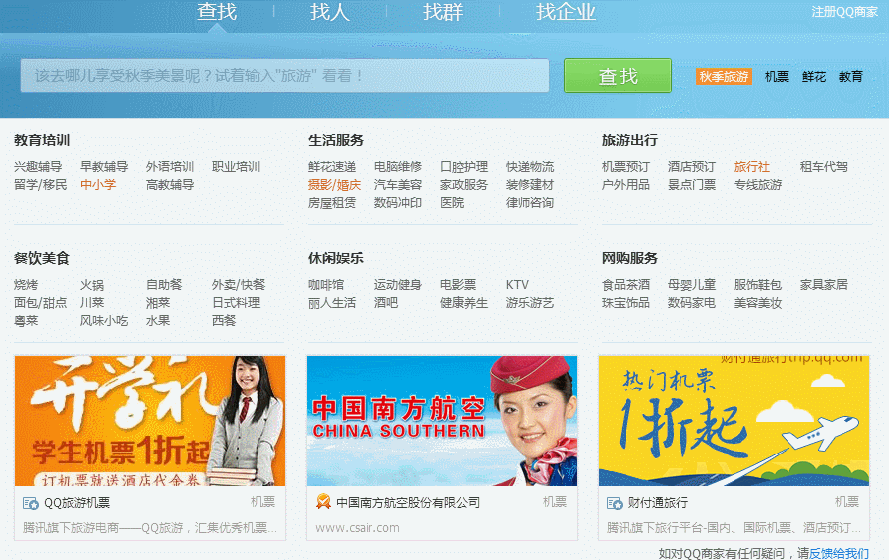Open the 咖啡馆 category
The width and height of the screenshot is (889, 560).
326,285
